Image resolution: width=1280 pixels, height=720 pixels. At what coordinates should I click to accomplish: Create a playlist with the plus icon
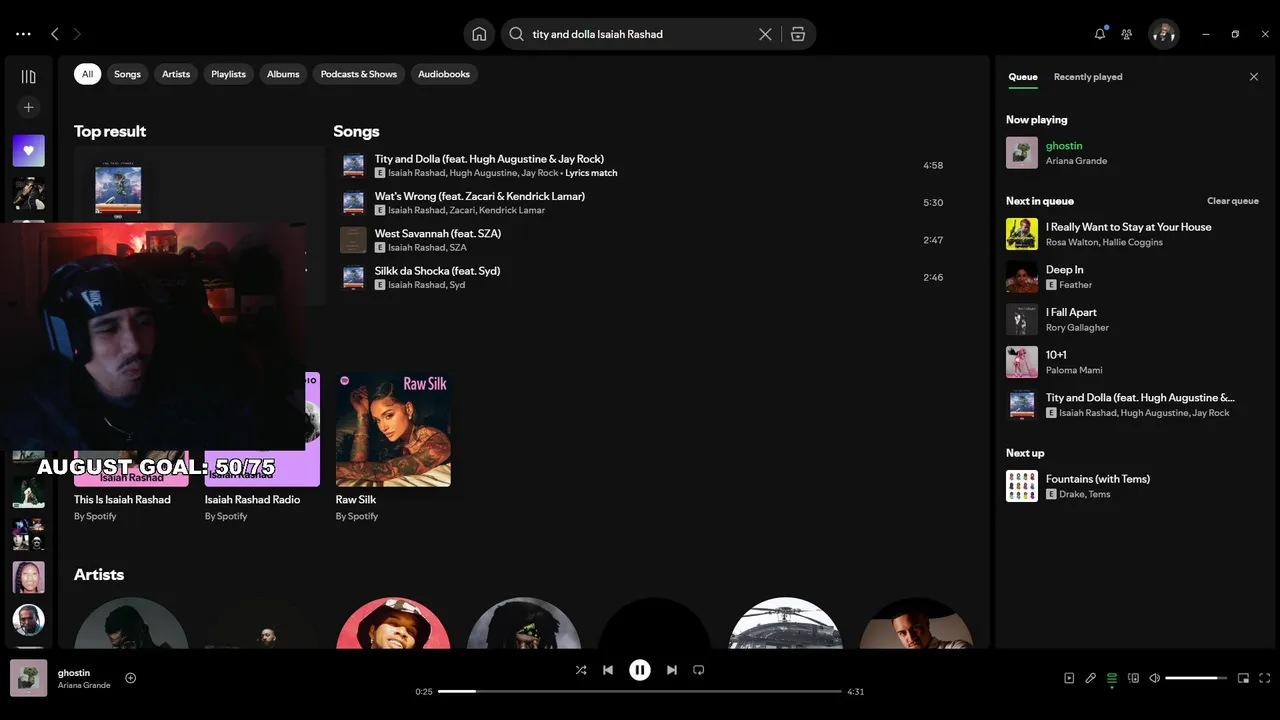pyautogui.click(x=28, y=107)
